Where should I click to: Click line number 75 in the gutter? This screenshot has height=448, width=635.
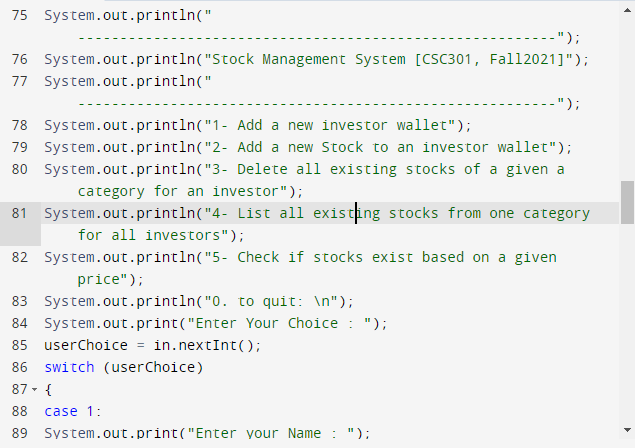tap(20, 16)
